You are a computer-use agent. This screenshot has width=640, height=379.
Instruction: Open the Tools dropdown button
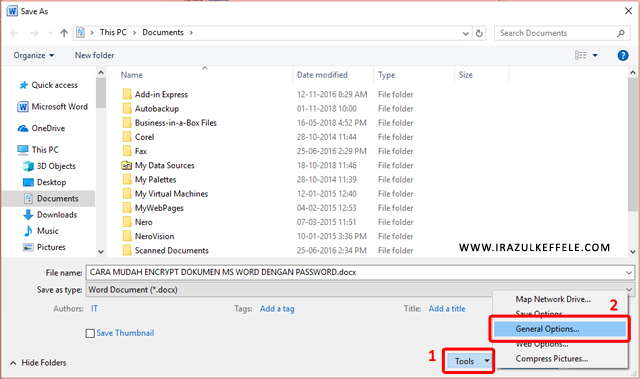[x=469, y=361]
